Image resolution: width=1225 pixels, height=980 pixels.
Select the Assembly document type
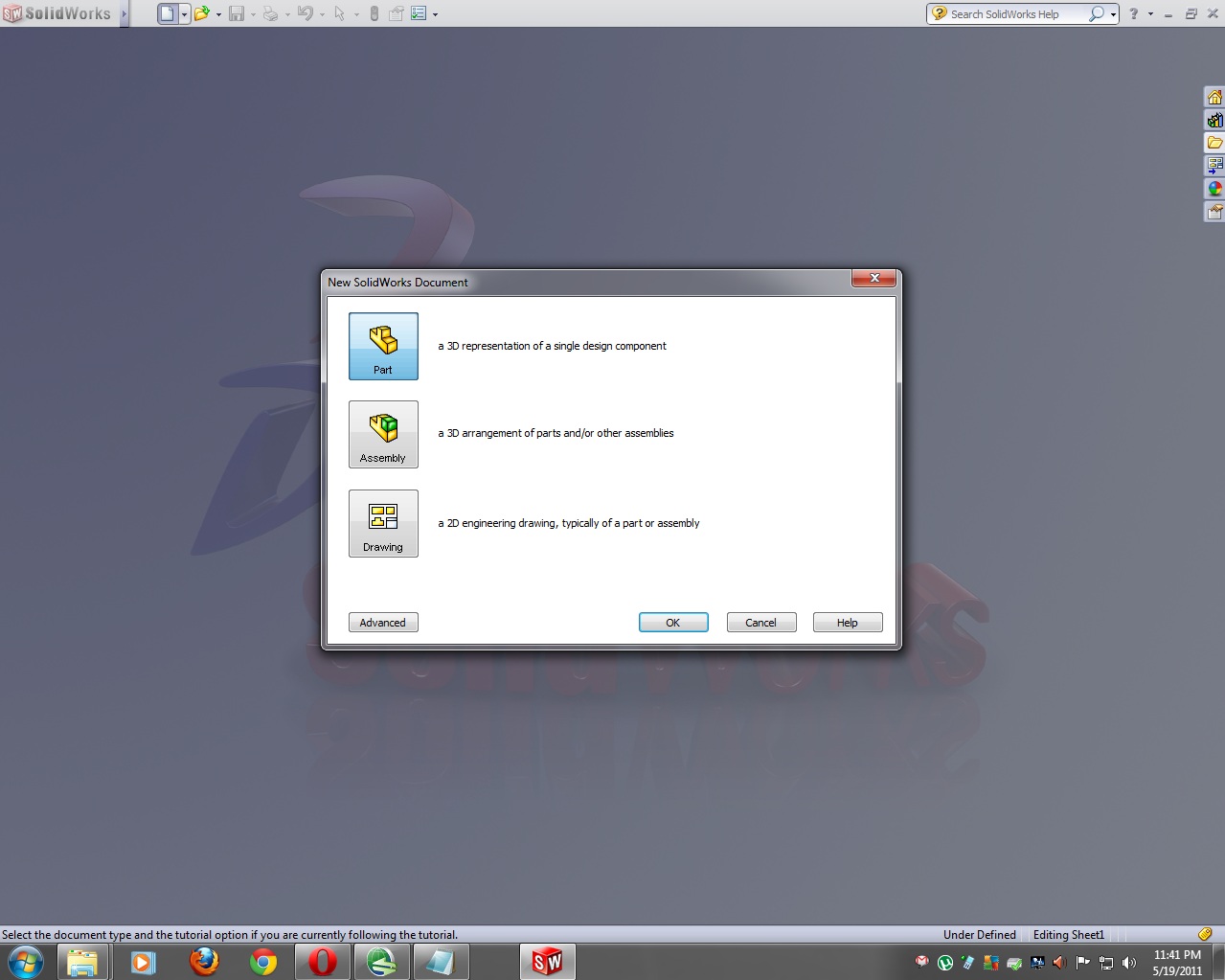(x=383, y=434)
